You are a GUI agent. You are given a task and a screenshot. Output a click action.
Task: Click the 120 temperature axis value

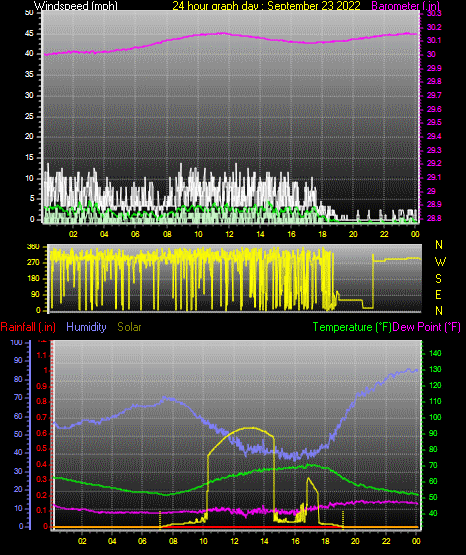pyautogui.click(x=435, y=385)
